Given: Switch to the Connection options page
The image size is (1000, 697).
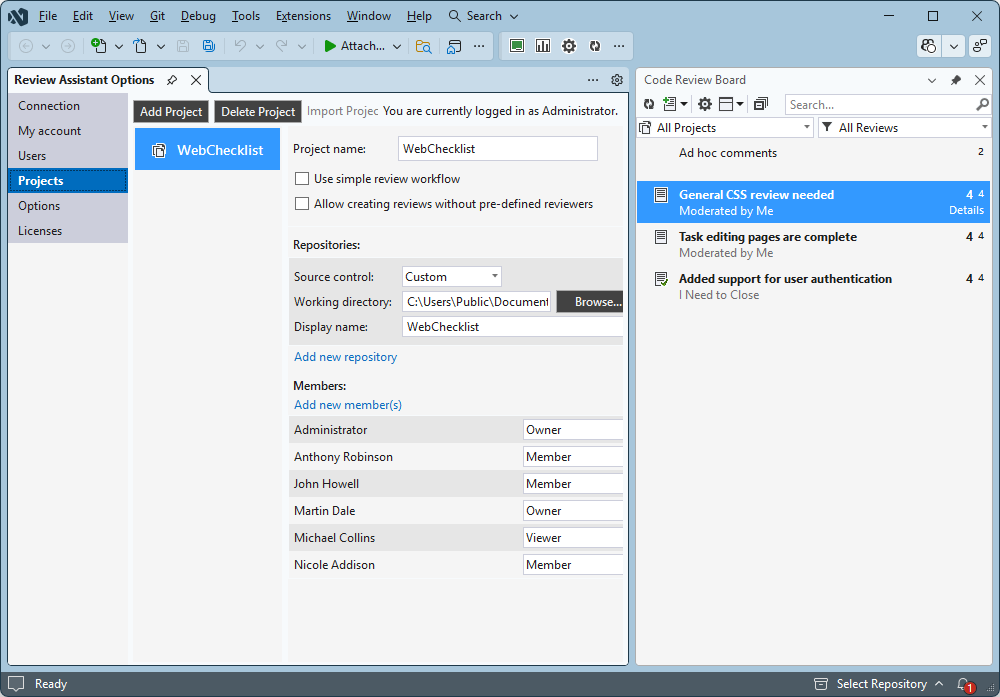Looking at the screenshot, I should click(x=68, y=106).
